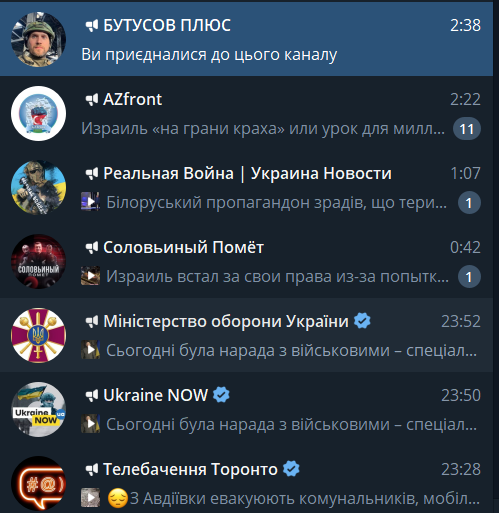The height and width of the screenshot is (513, 499).
Task: Open the AZfront chat title
Action: pyautogui.click(x=132, y=99)
